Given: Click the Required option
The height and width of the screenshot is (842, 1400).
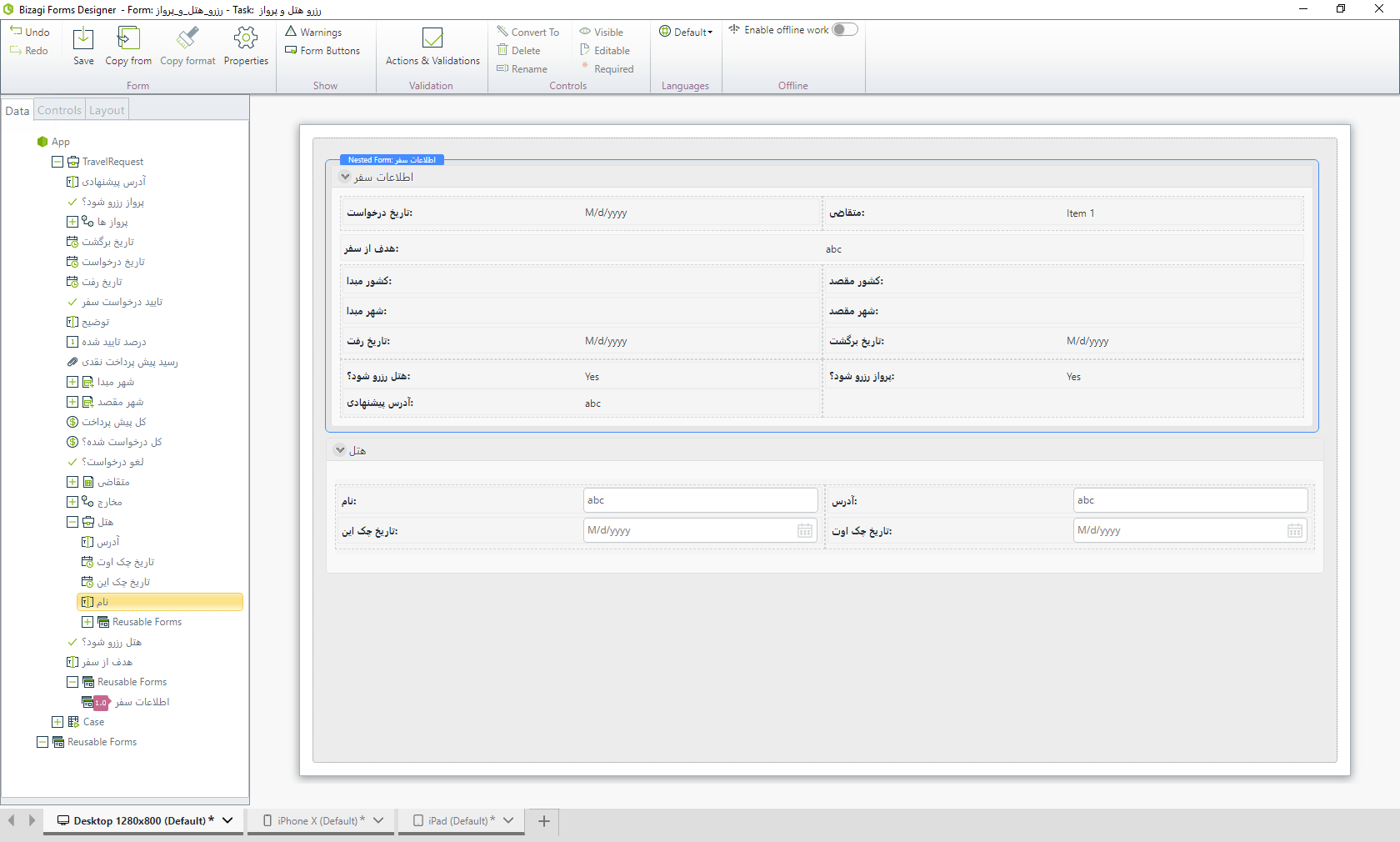Looking at the screenshot, I should click(x=607, y=69).
